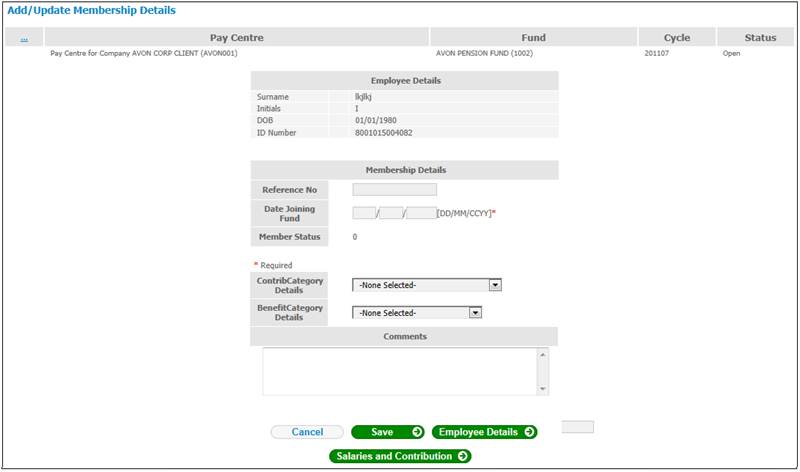Select the AVON PENSION FUND (1002) entry
This screenshot has height=472, width=800.
[x=485, y=53]
